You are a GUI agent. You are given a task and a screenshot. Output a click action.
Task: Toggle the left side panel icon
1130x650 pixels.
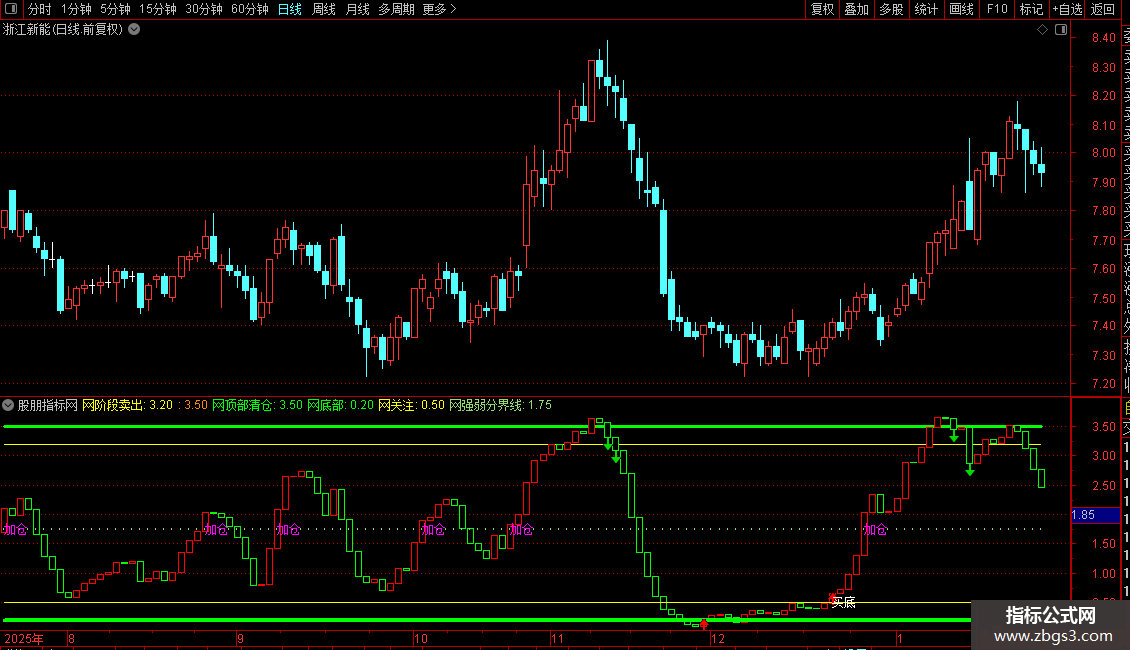click(11, 9)
